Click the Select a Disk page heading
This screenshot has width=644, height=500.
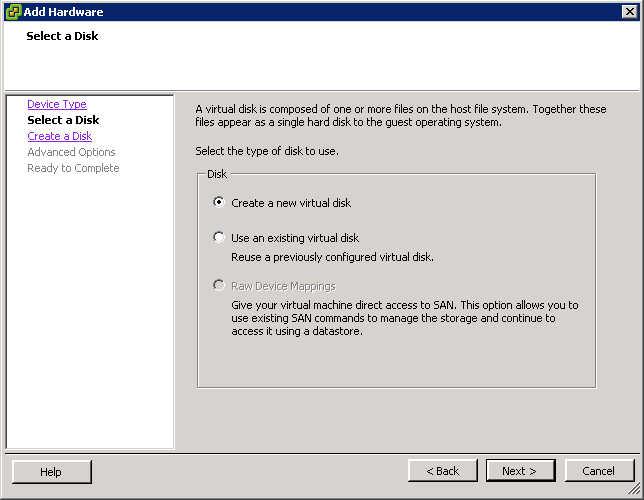[x=62, y=36]
